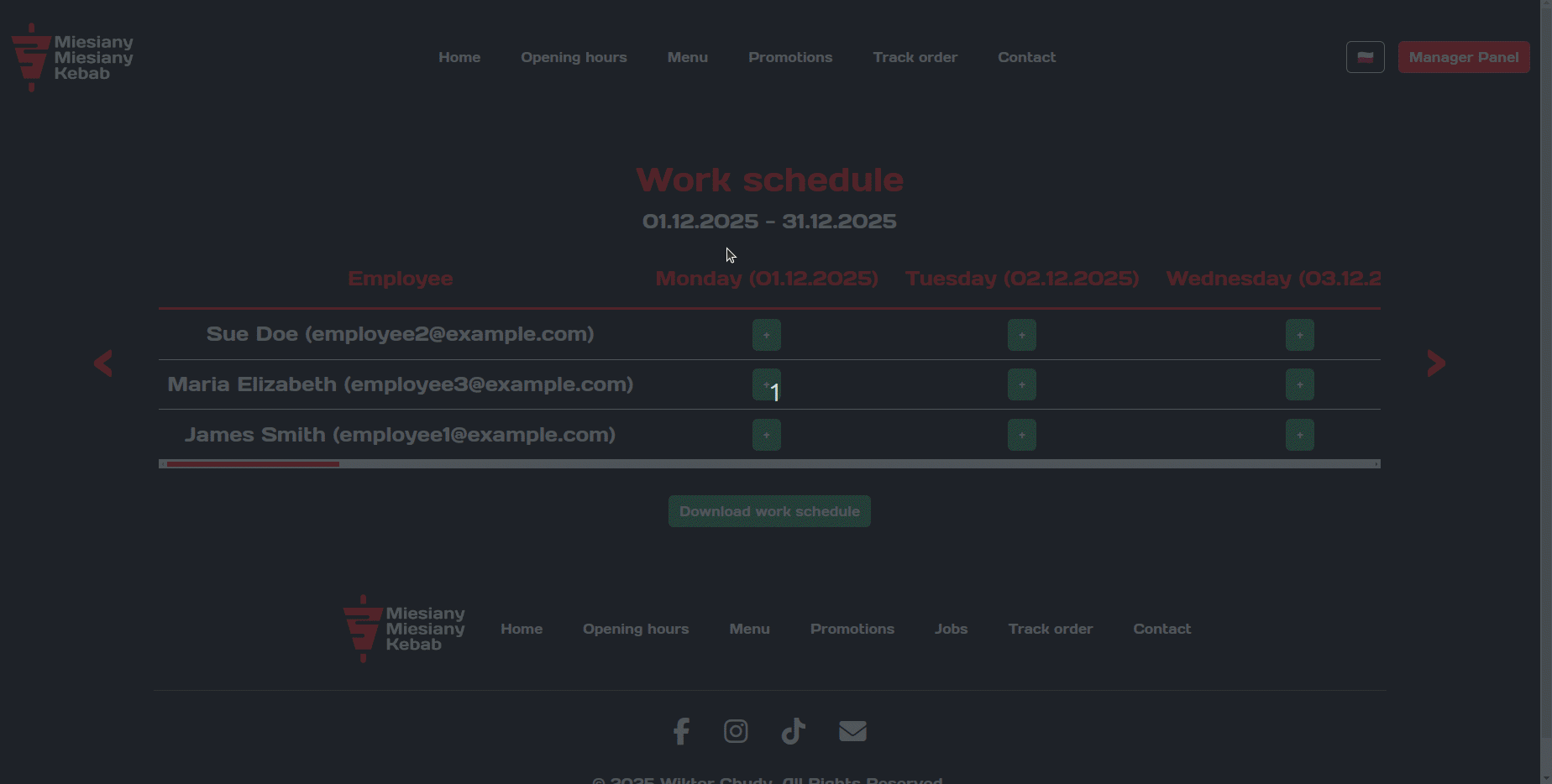Click the email envelope icon

click(x=852, y=731)
